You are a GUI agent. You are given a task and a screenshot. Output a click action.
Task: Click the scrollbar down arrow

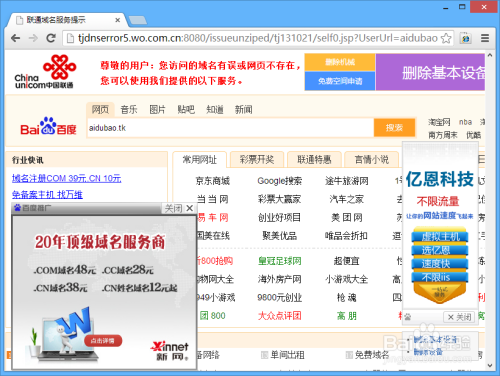click(x=490, y=366)
